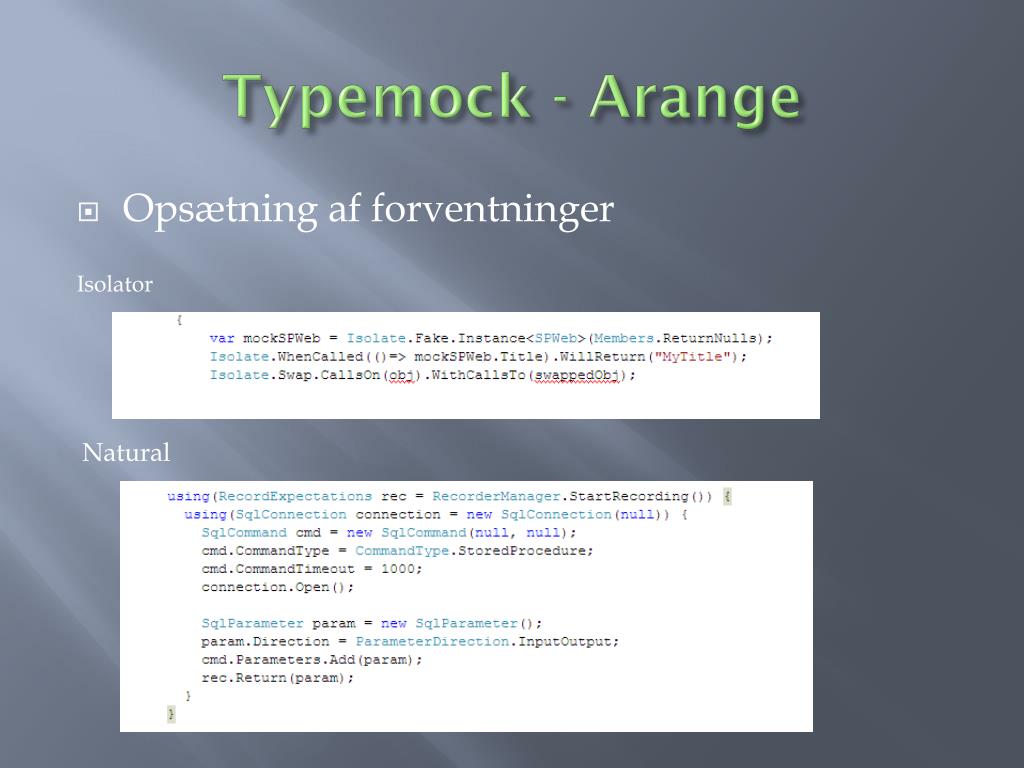Screen dimensions: 1024x768
Task: Click the square bullet icon before Opsætning
Action: [88, 212]
